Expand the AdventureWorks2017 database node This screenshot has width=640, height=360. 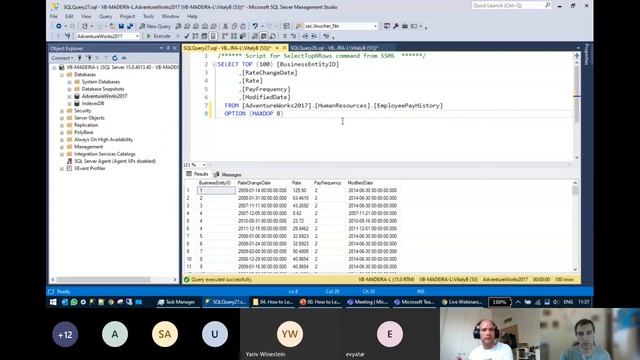[x=69, y=96]
